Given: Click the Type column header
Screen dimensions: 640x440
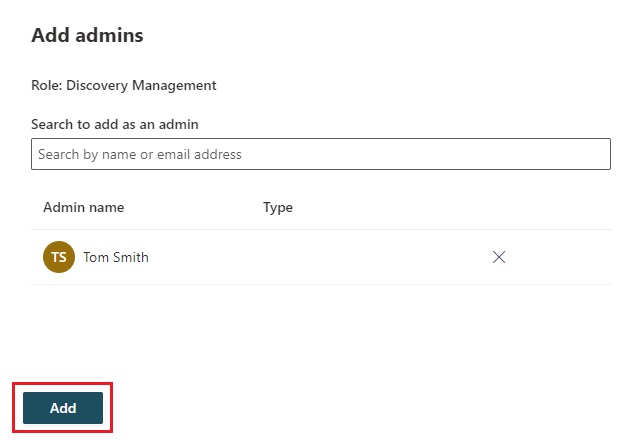Looking at the screenshot, I should coord(277,208).
